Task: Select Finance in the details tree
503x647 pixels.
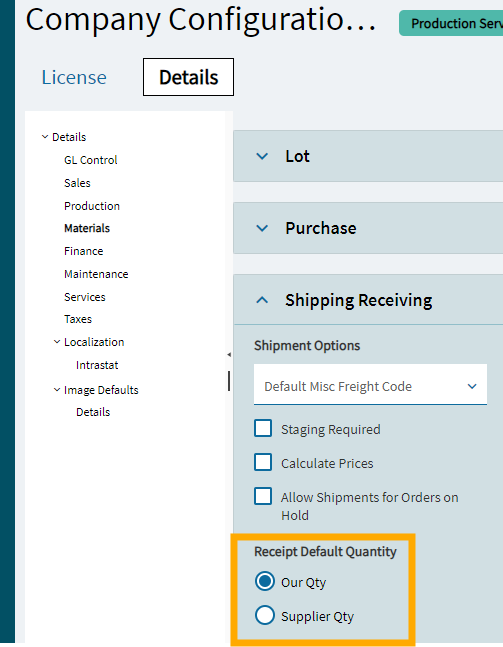Action: tap(84, 251)
